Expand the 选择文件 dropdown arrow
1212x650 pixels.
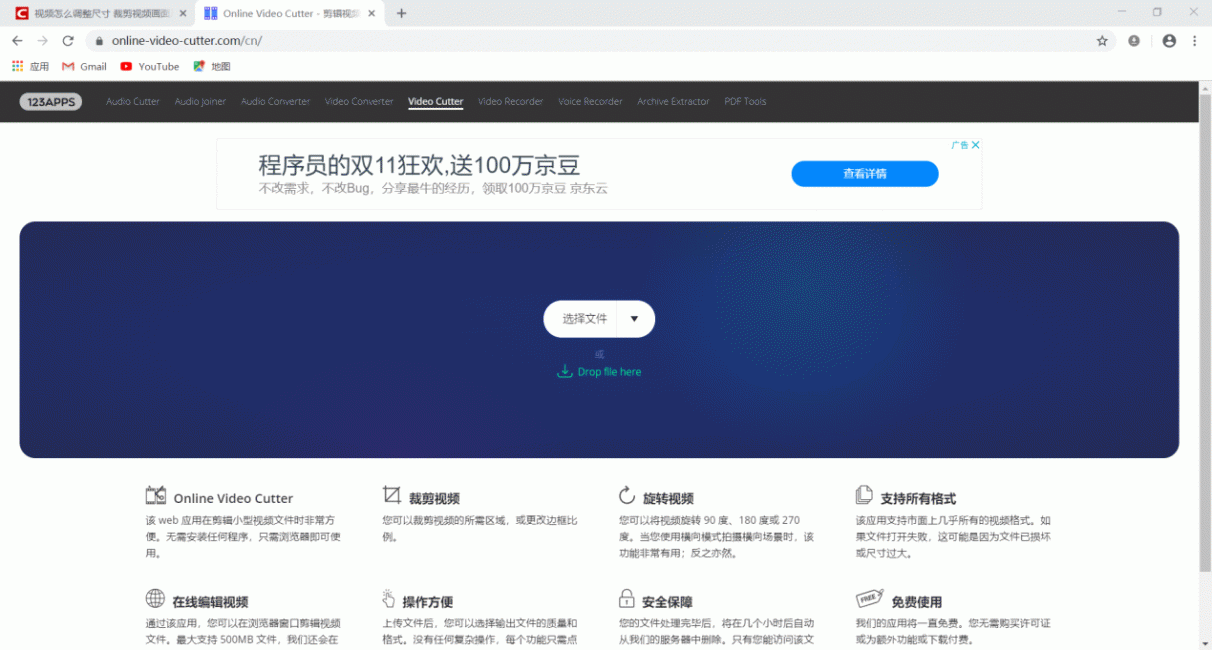point(634,319)
